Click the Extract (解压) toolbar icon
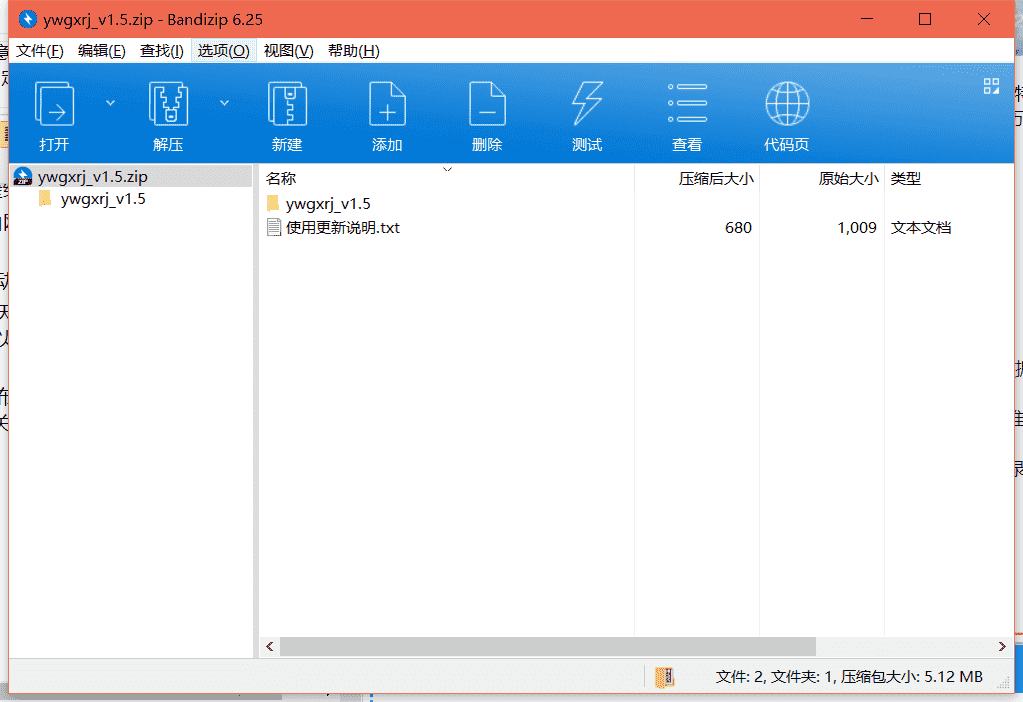The width and height of the screenshot is (1023, 702). pos(168,104)
